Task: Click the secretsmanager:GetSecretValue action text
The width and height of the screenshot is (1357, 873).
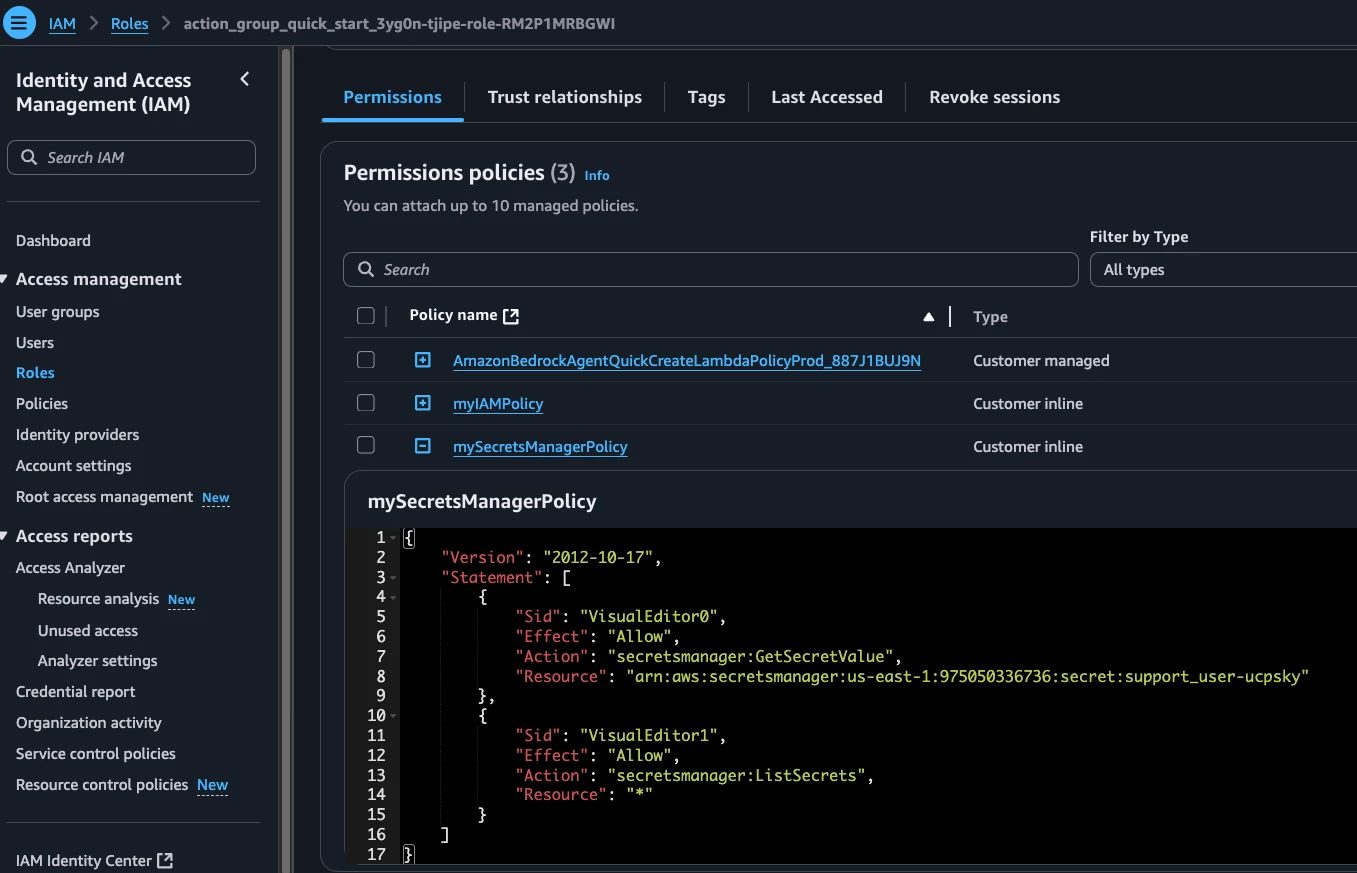Action: [754, 657]
